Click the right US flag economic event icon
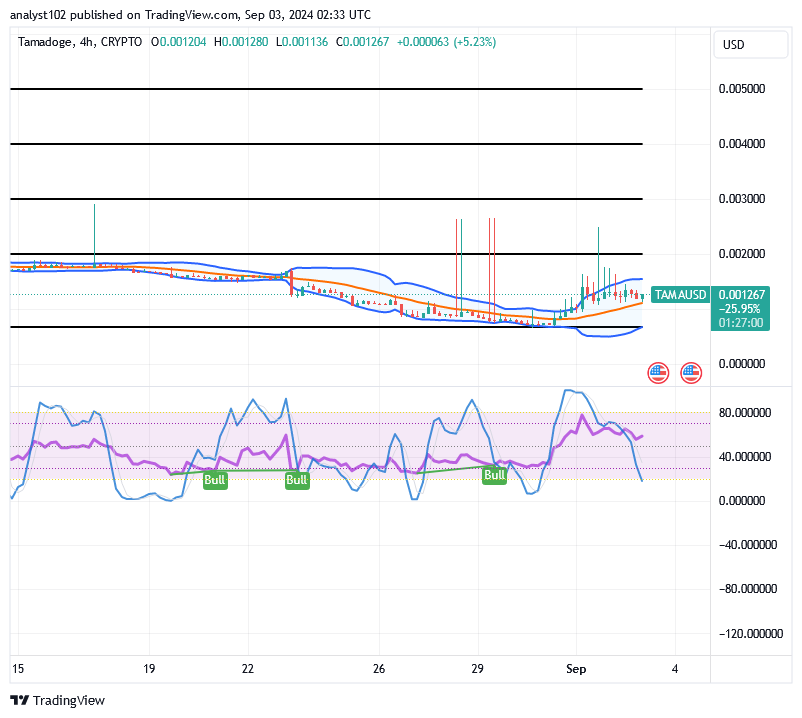Image resolution: width=802 pixels, height=718 pixels. [691, 372]
